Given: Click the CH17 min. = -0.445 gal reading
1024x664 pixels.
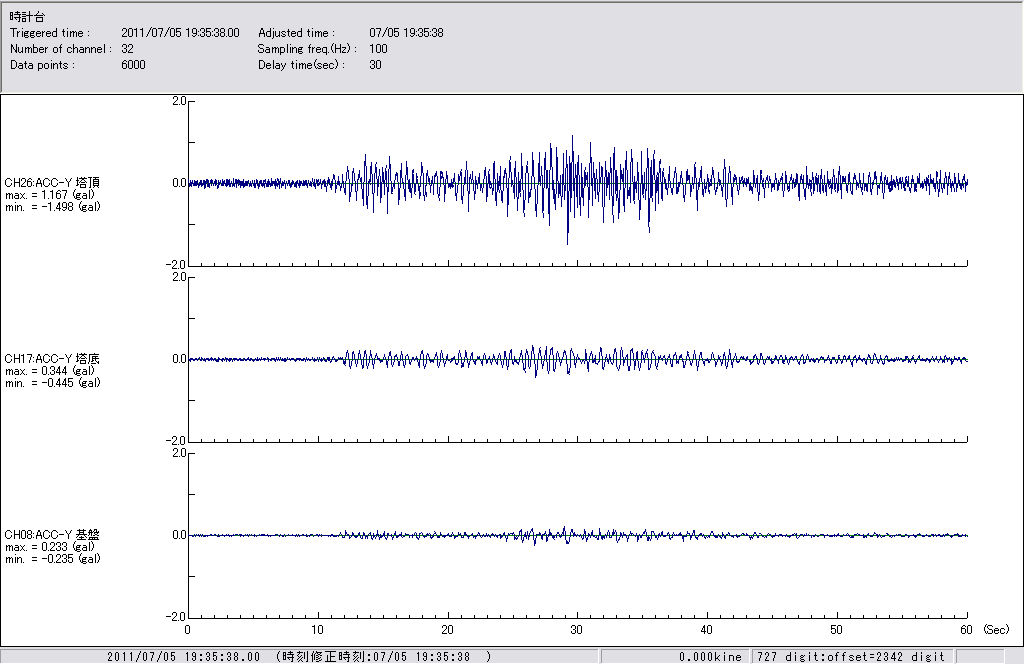Looking at the screenshot, I should tap(52, 383).
